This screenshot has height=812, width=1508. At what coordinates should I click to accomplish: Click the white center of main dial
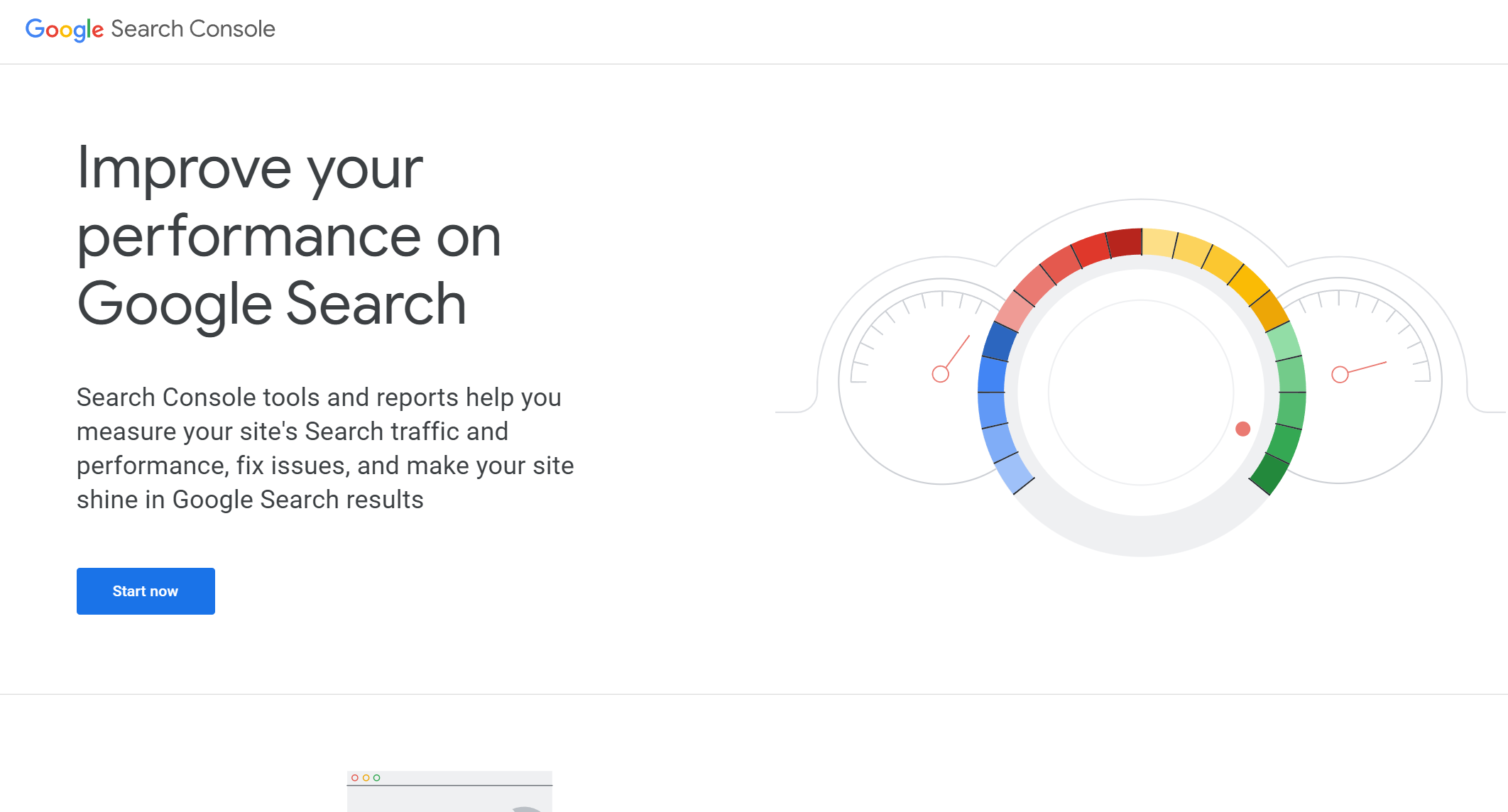pyautogui.click(x=1141, y=393)
